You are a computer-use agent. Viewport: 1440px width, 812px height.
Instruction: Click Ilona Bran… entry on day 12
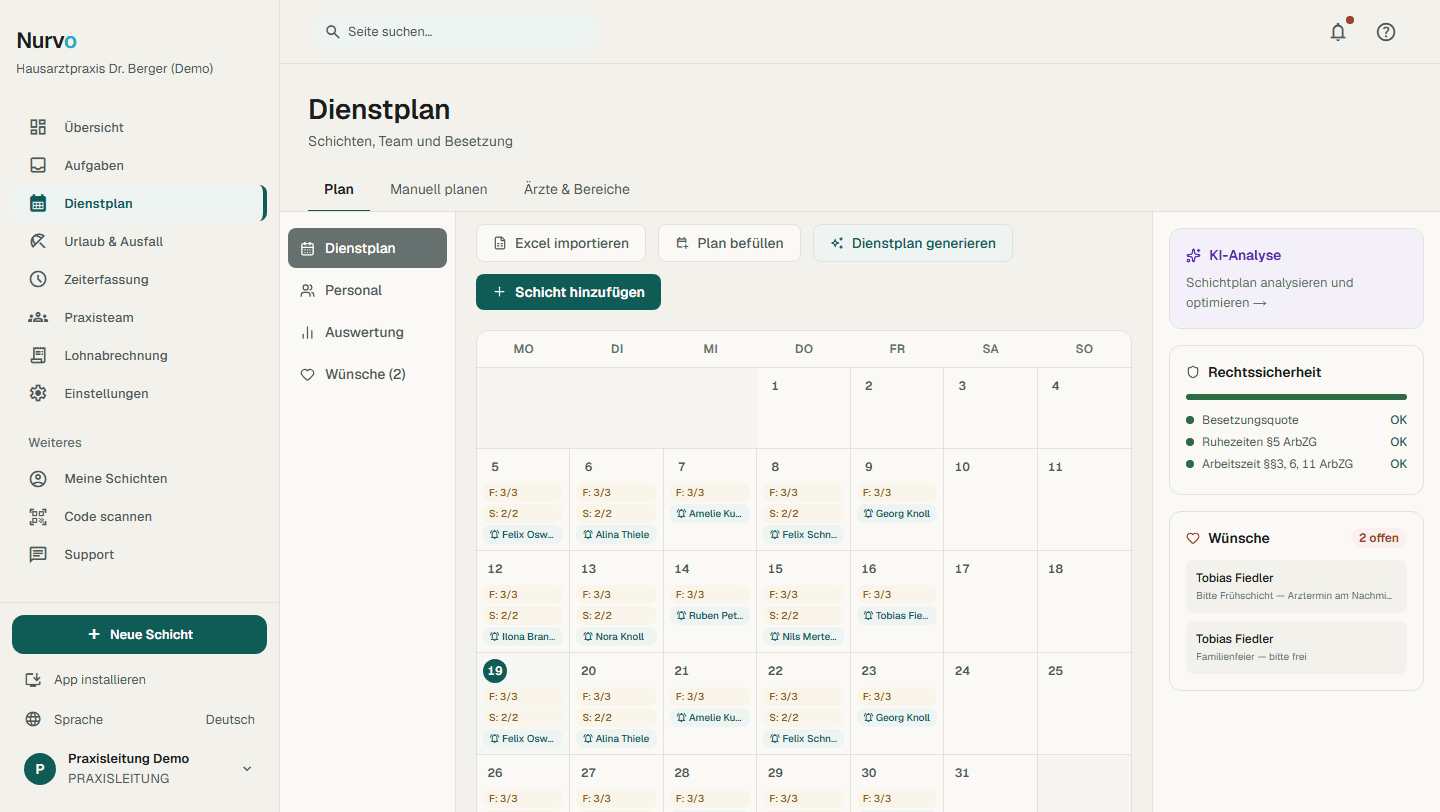[x=523, y=637]
